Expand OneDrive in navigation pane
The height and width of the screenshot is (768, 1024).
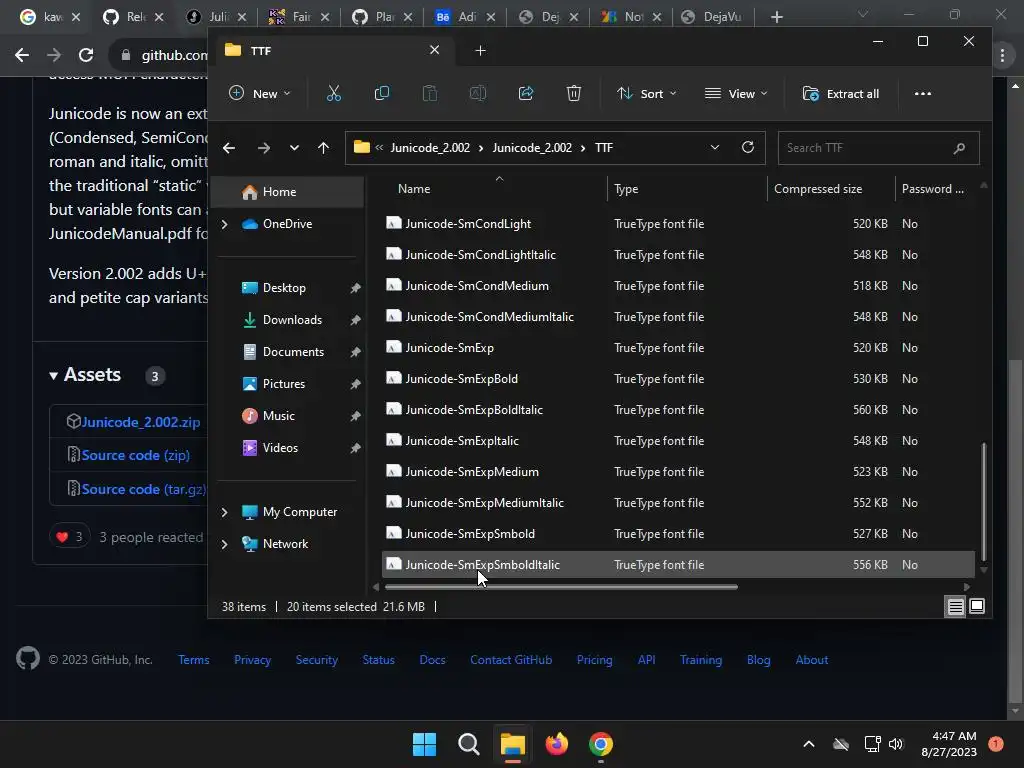(224, 224)
